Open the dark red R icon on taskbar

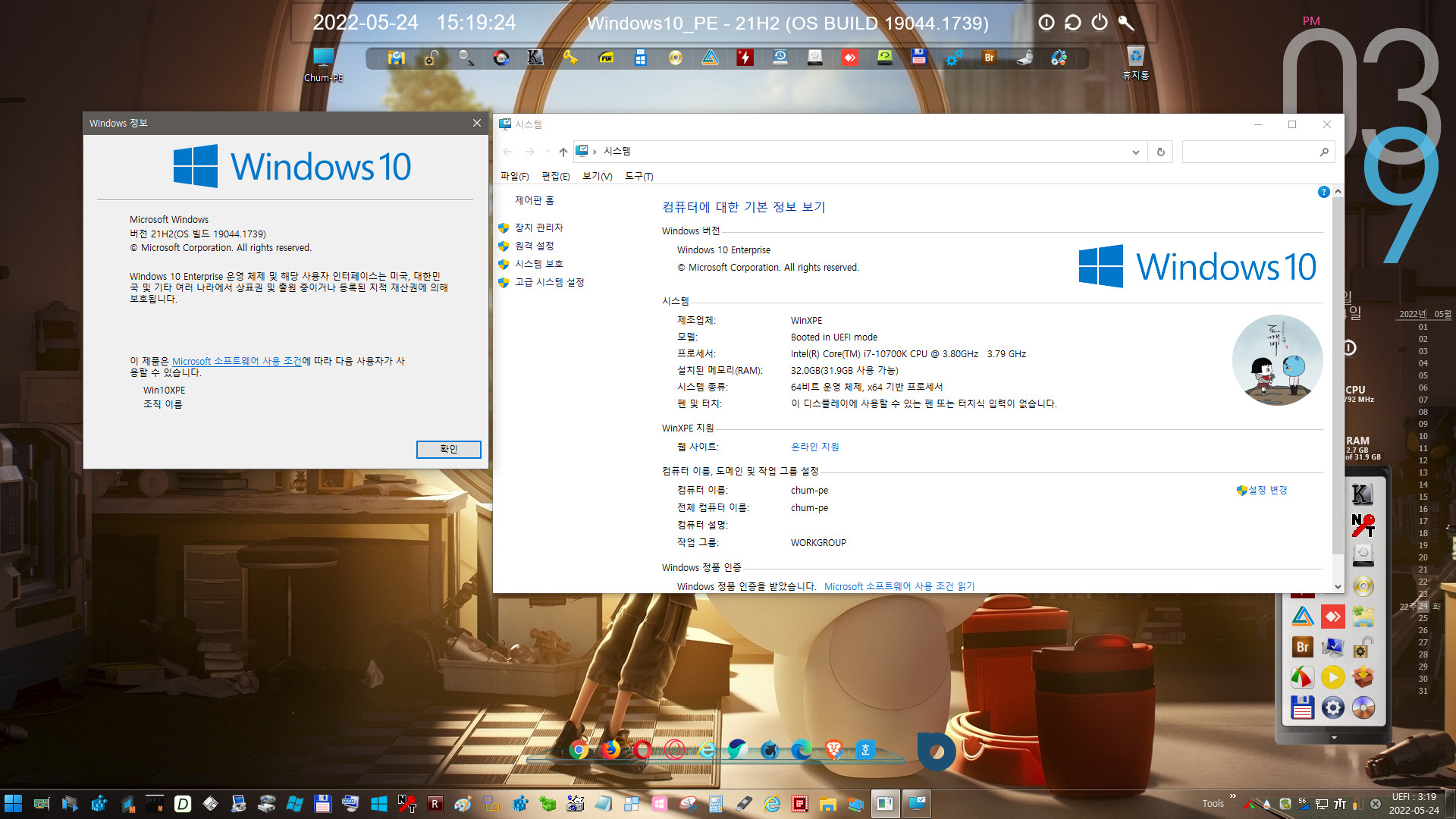point(435,804)
